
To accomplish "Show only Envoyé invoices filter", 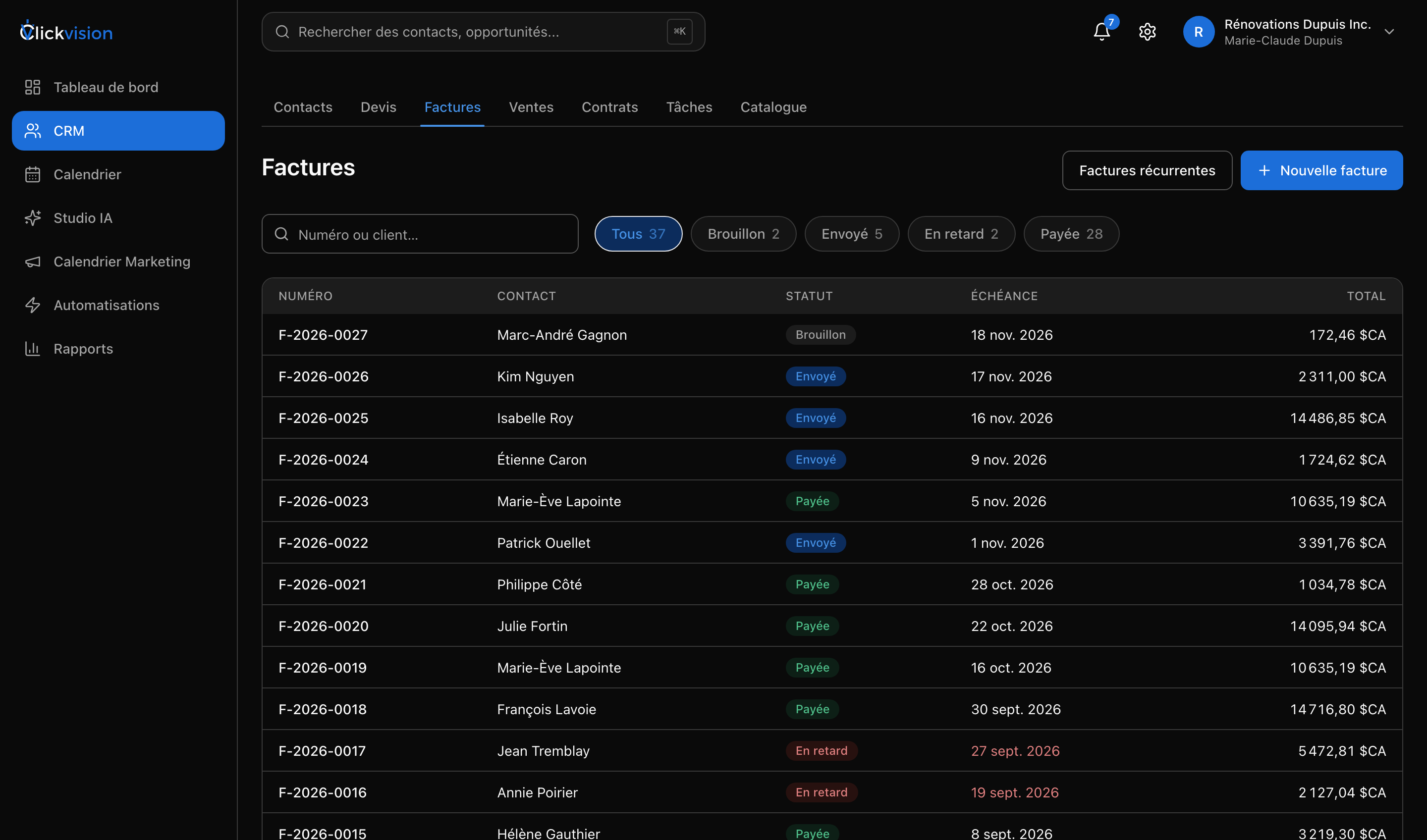I will pos(852,234).
